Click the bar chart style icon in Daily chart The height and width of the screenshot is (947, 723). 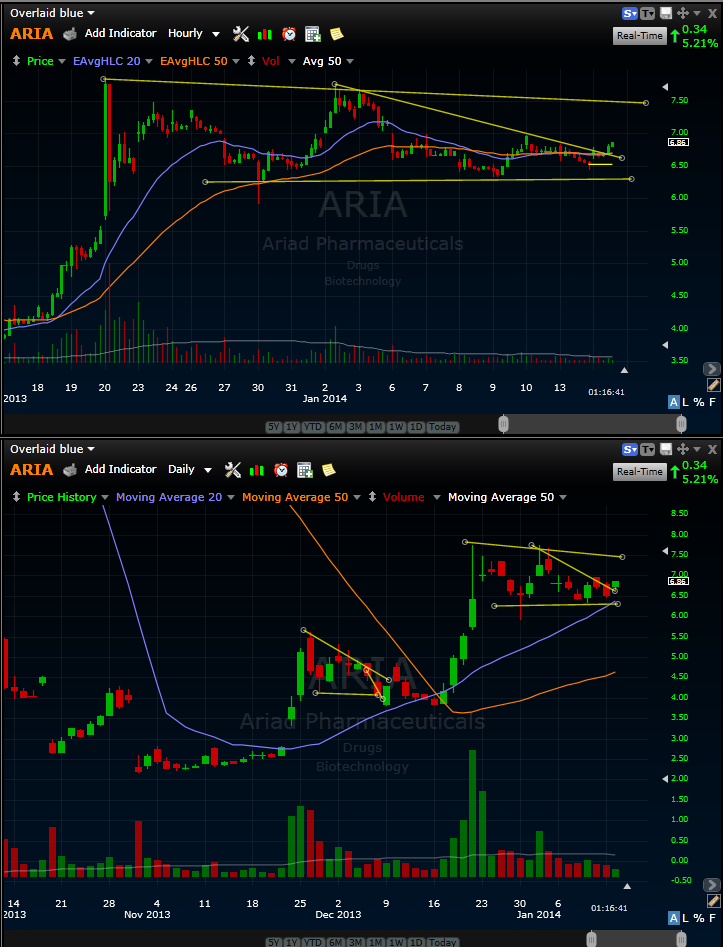257,470
